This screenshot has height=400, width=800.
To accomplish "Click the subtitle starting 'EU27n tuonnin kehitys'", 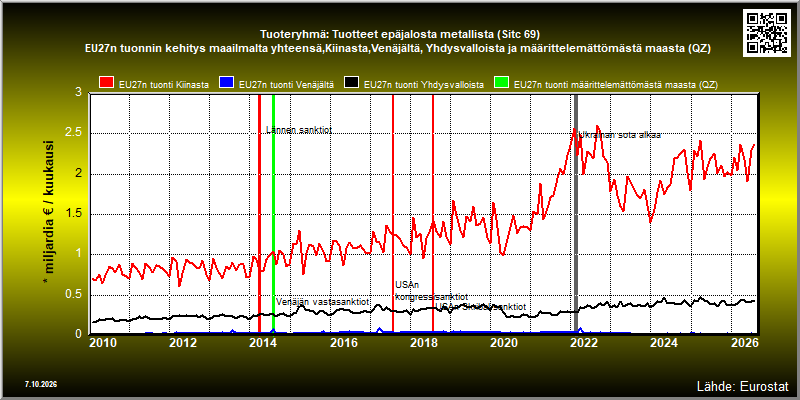I will click(397, 49).
